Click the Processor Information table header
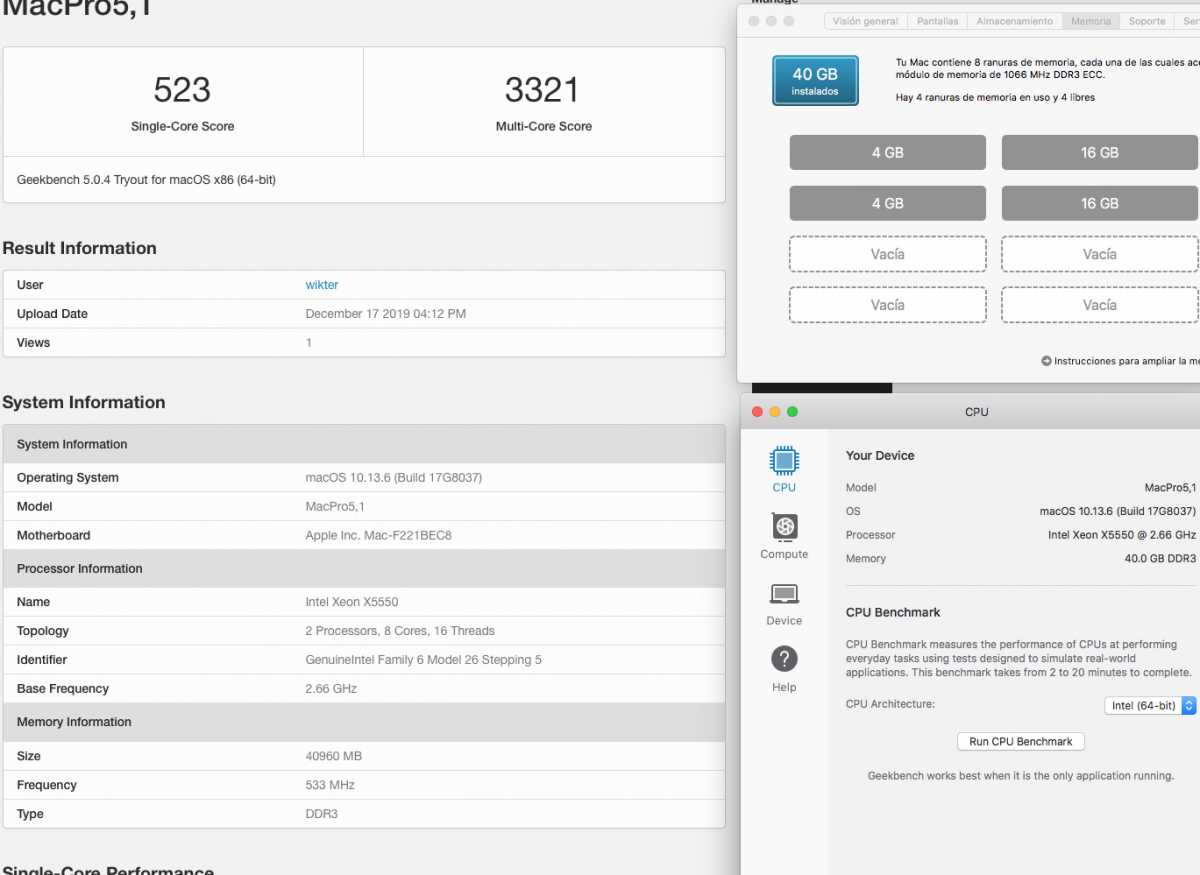This screenshot has height=875, width=1200. 364,569
